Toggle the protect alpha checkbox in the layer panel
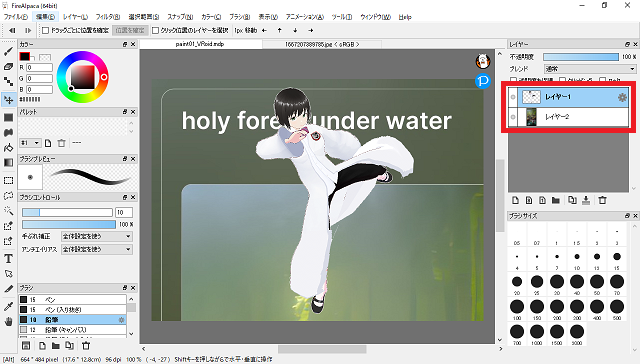 click(513, 80)
